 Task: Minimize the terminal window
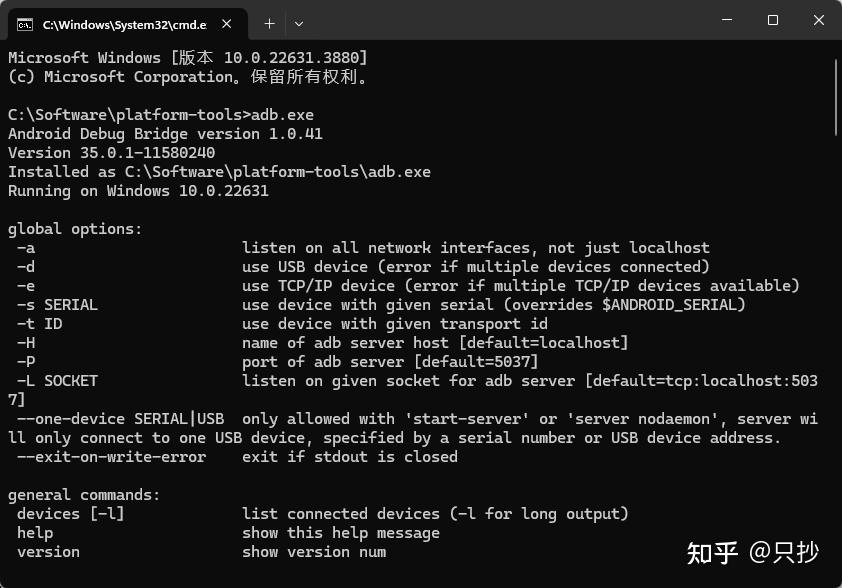[x=726, y=20]
